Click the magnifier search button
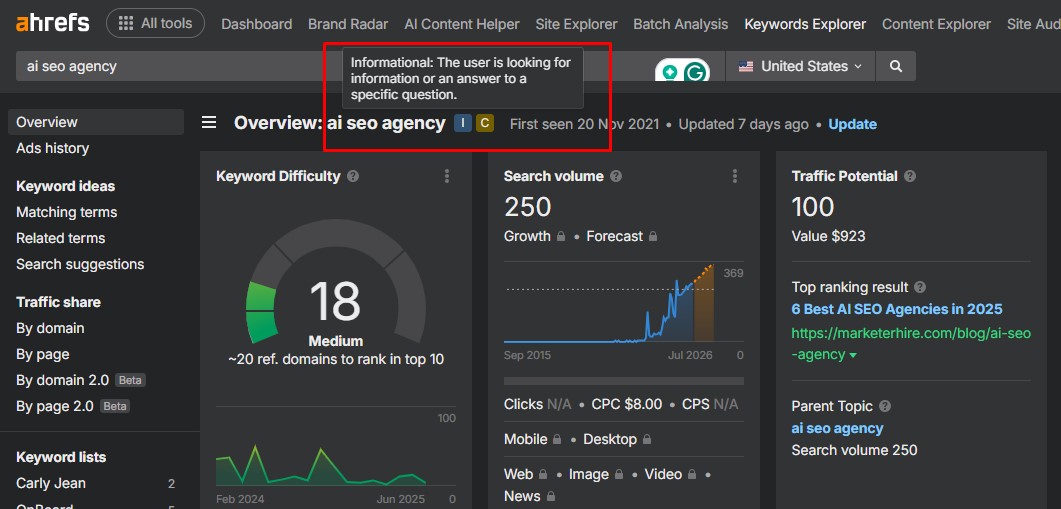 pyautogui.click(x=895, y=66)
